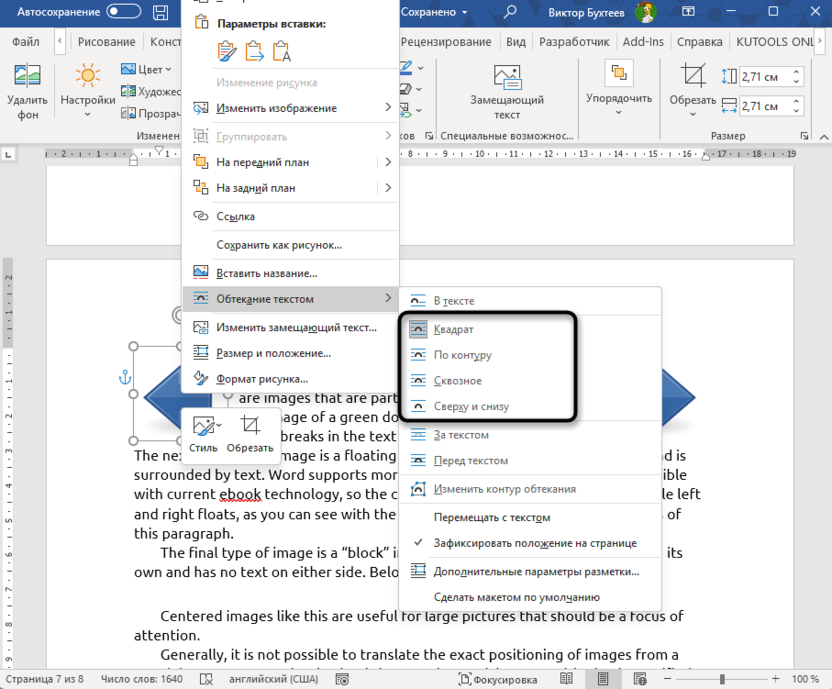Collapse the ribbon with the chevron
The image size is (832, 689).
pyautogui.click(x=824, y=137)
